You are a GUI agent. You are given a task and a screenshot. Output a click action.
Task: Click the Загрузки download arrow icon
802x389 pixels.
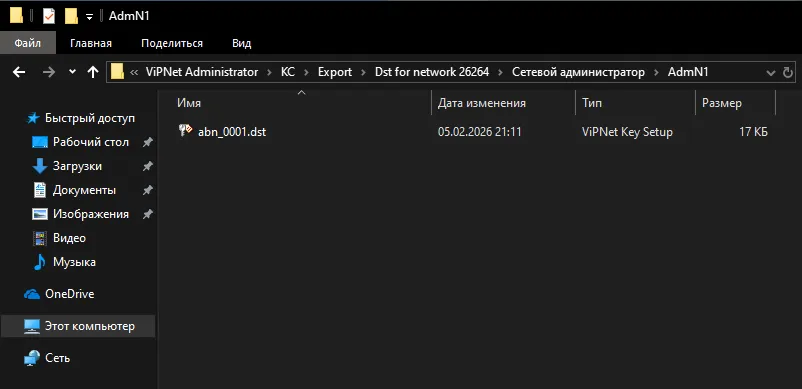click(x=39, y=166)
